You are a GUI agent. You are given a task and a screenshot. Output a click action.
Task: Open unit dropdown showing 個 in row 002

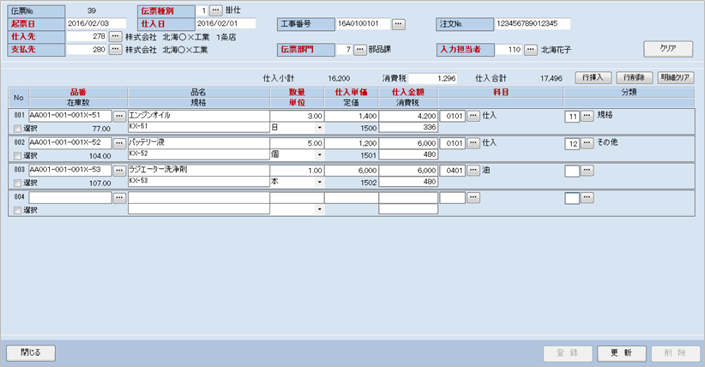(319, 155)
